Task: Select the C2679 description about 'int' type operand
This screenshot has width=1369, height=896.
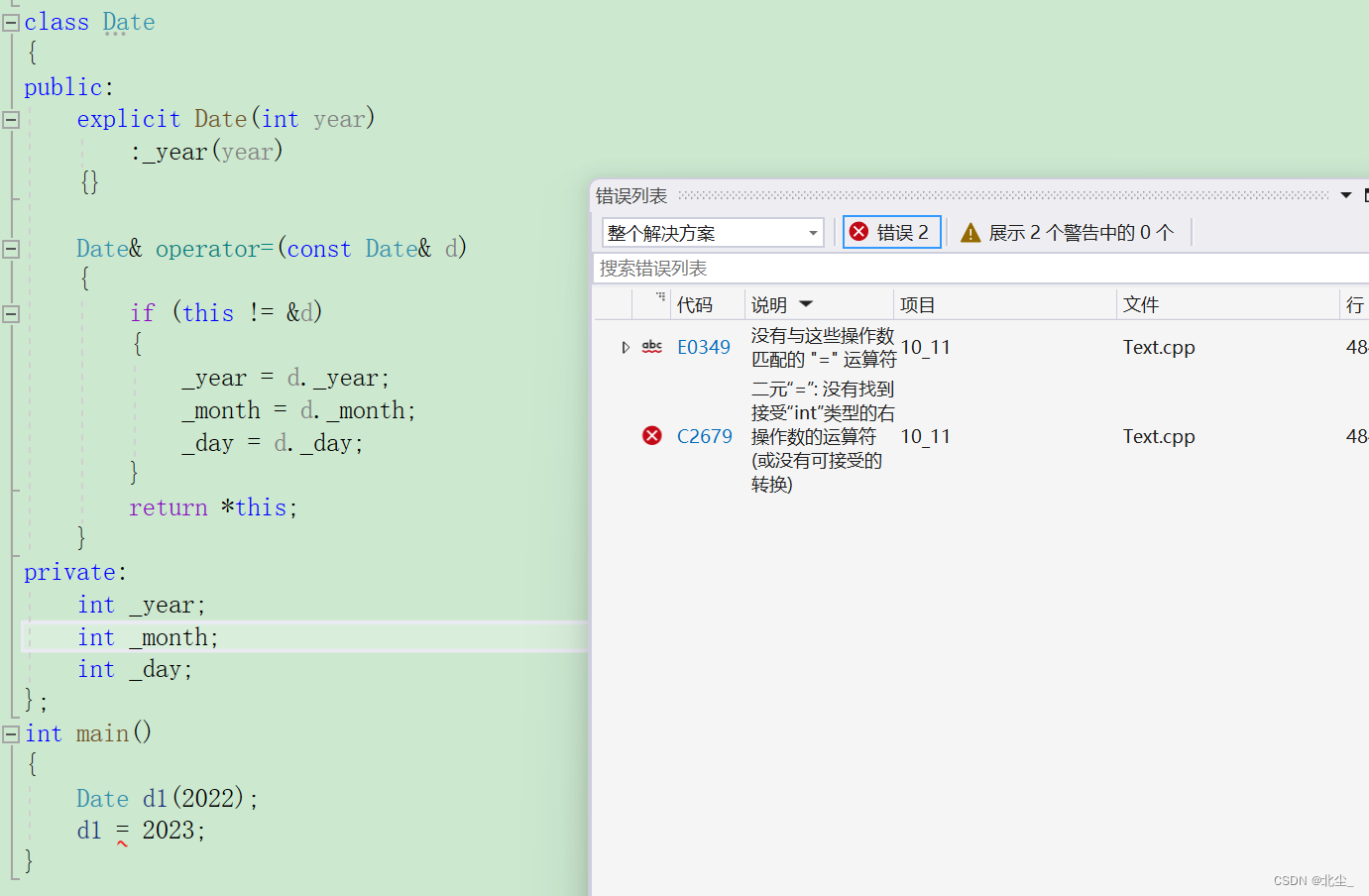Action: [823, 436]
